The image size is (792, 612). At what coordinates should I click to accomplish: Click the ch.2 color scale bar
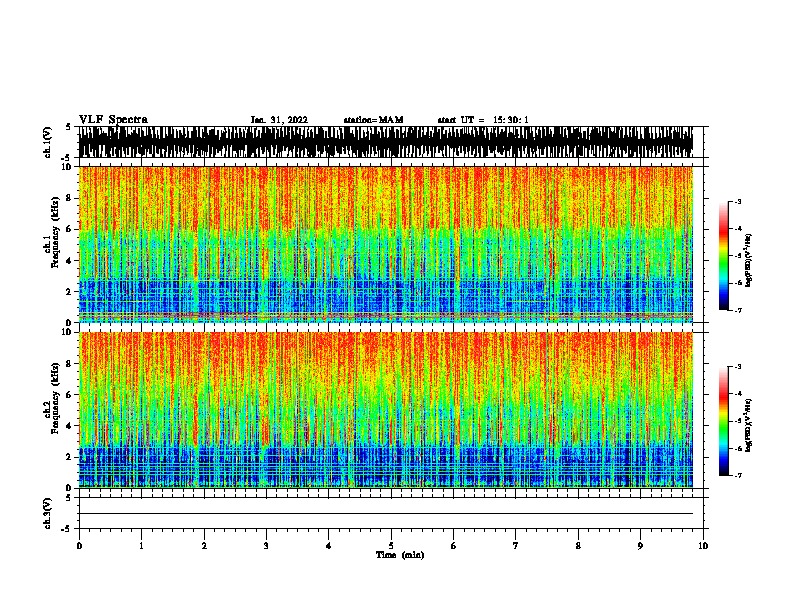click(x=724, y=421)
